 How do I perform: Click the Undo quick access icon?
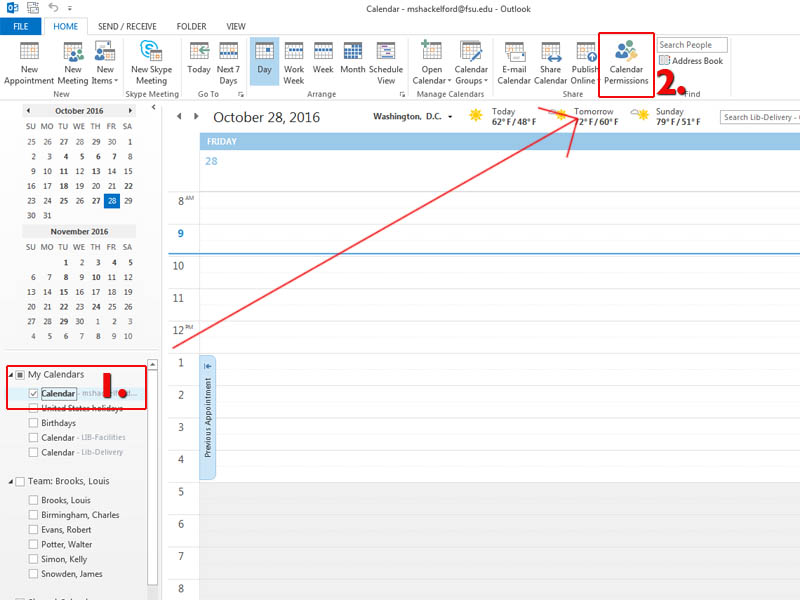tap(53, 8)
